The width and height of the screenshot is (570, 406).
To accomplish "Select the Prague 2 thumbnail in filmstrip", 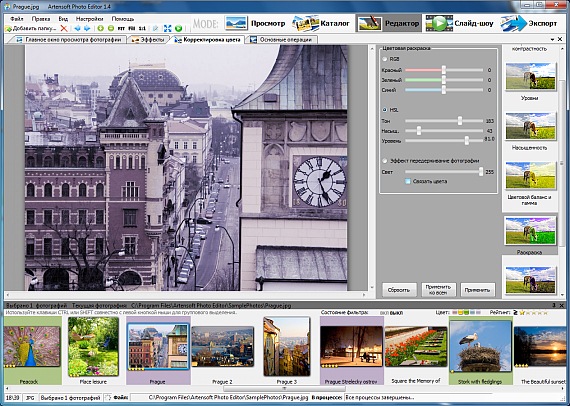I will click(x=222, y=346).
